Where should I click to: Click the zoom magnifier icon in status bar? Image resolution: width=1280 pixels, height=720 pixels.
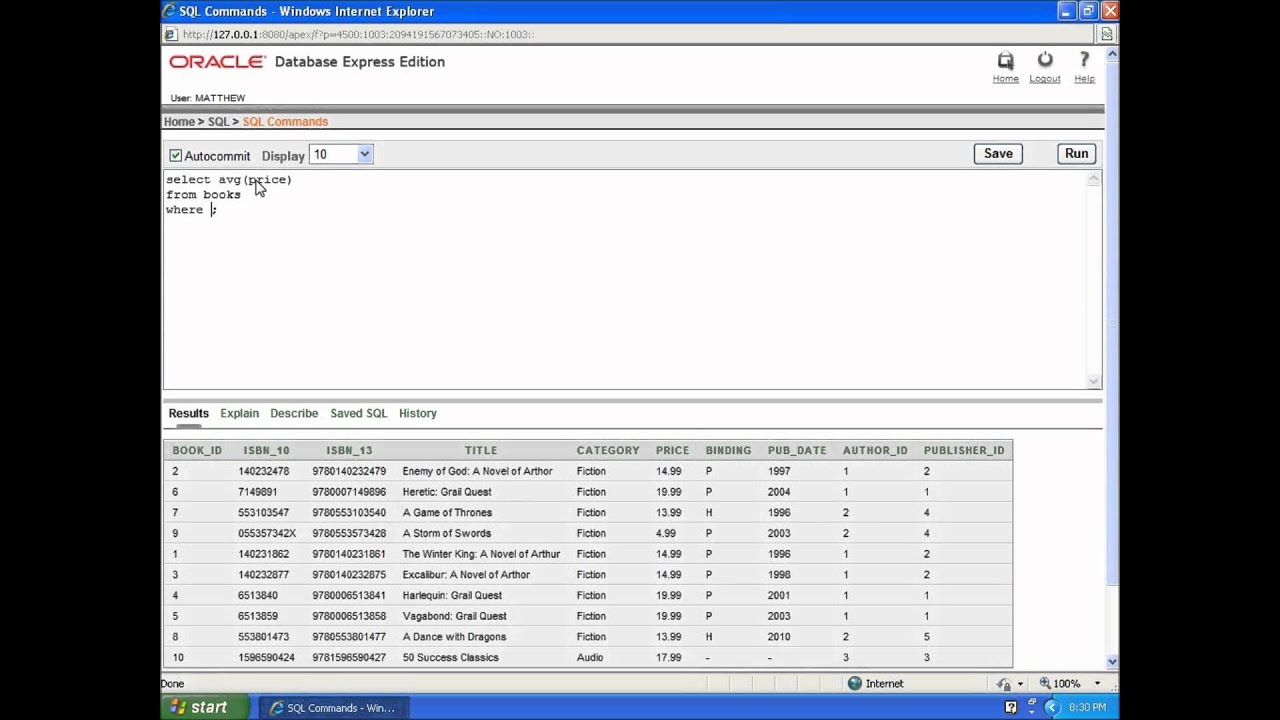[1045, 683]
